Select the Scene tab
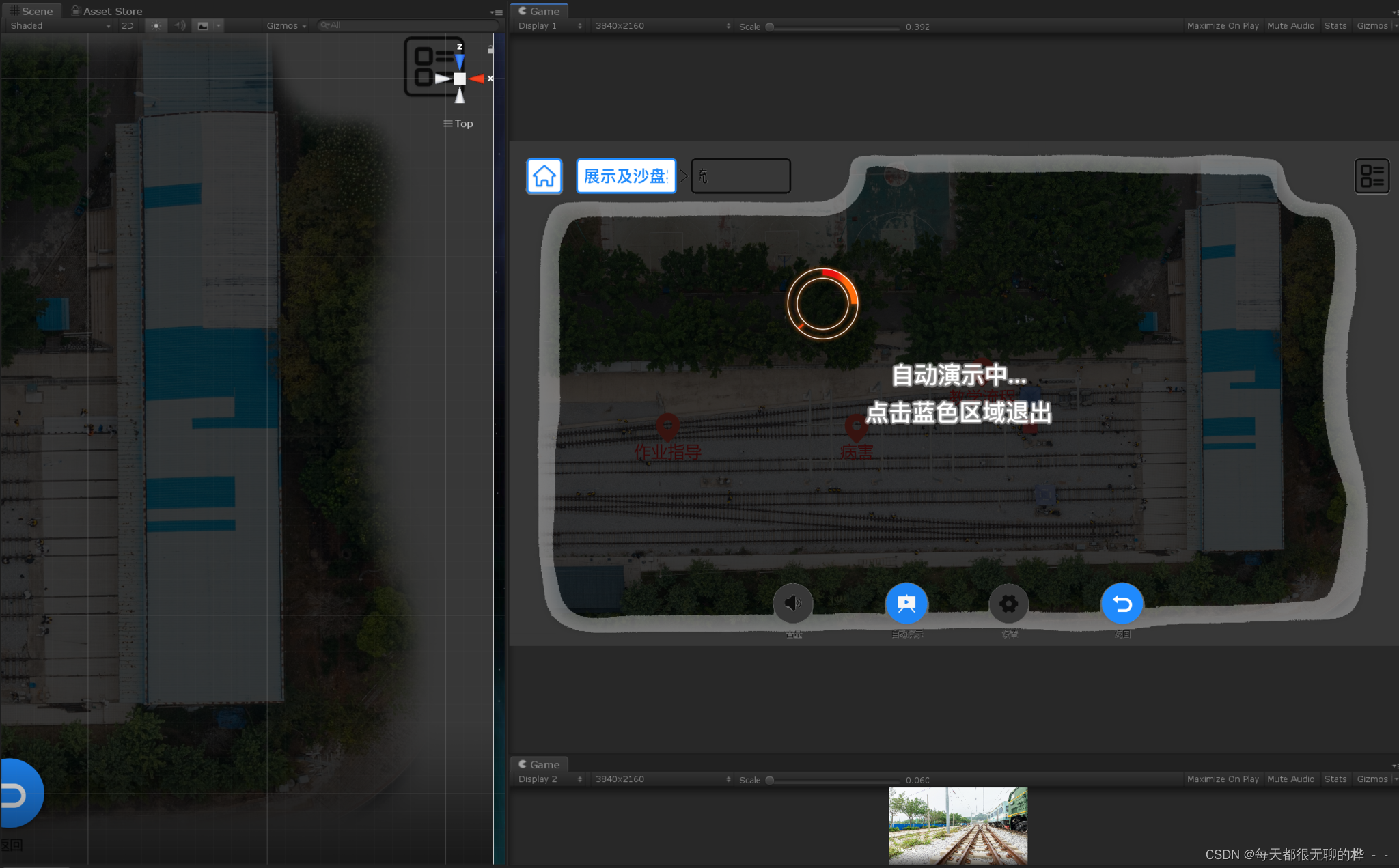The width and height of the screenshot is (1399, 868). tap(31, 11)
